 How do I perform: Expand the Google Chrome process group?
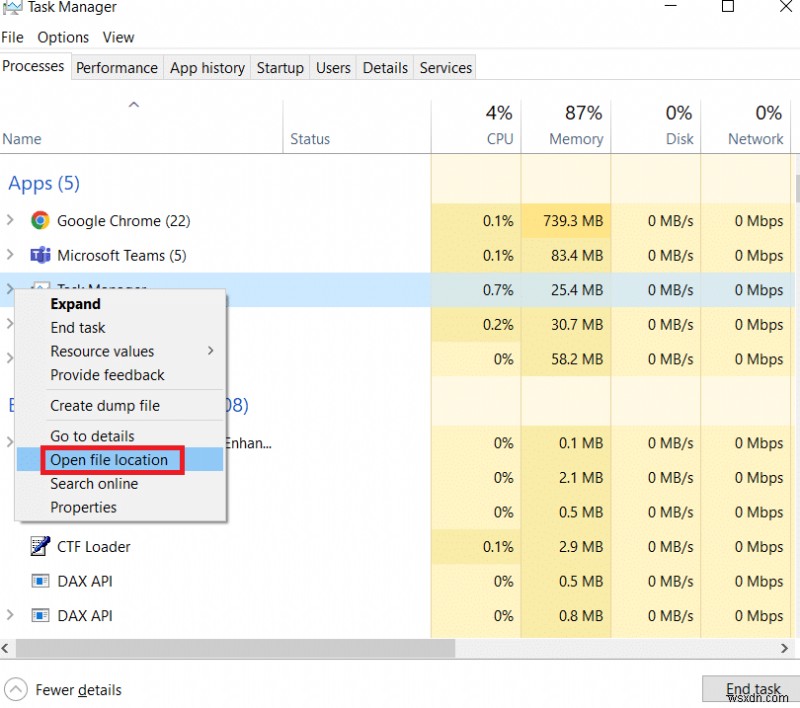[x=10, y=220]
